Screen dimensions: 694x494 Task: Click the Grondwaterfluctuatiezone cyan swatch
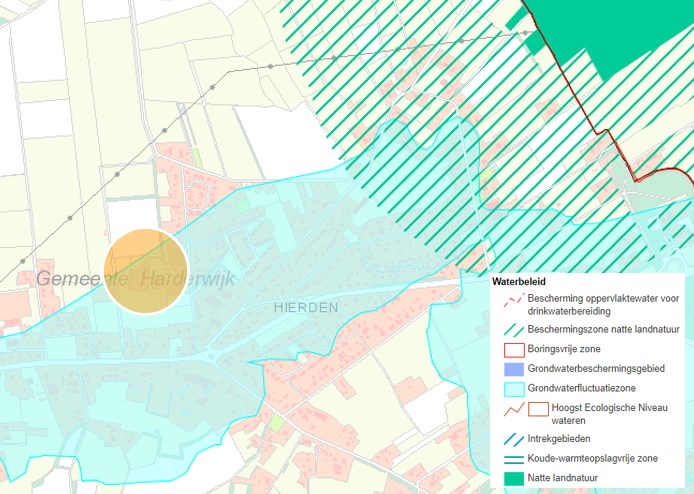click(514, 389)
